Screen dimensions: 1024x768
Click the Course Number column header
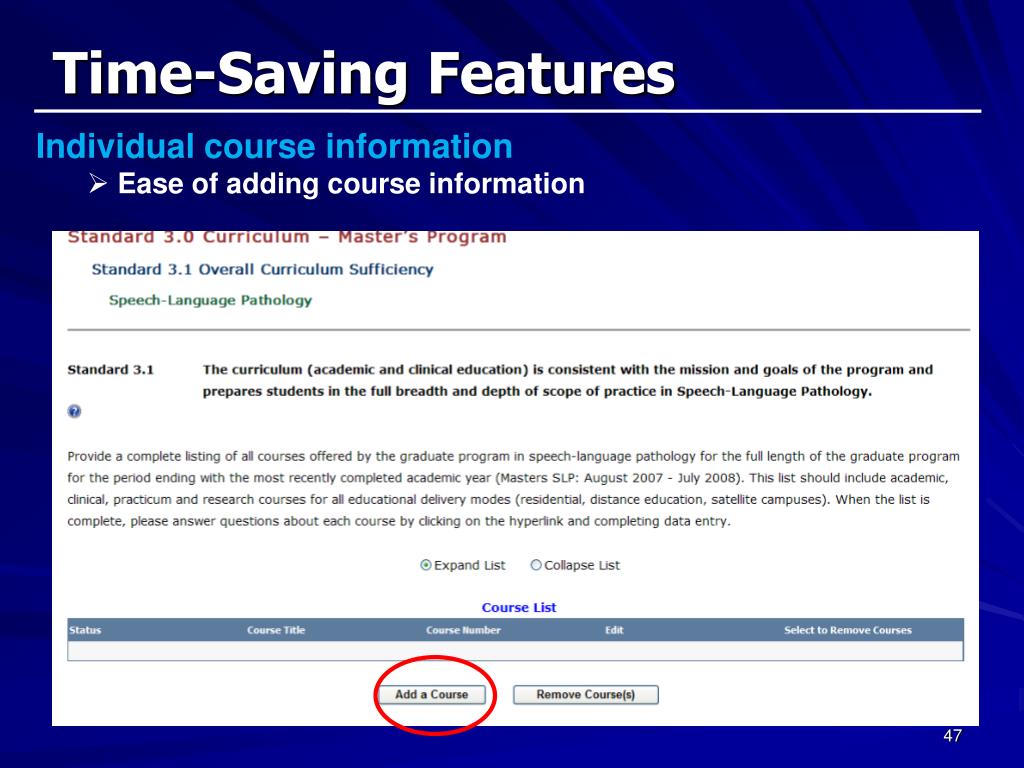[463, 630]
